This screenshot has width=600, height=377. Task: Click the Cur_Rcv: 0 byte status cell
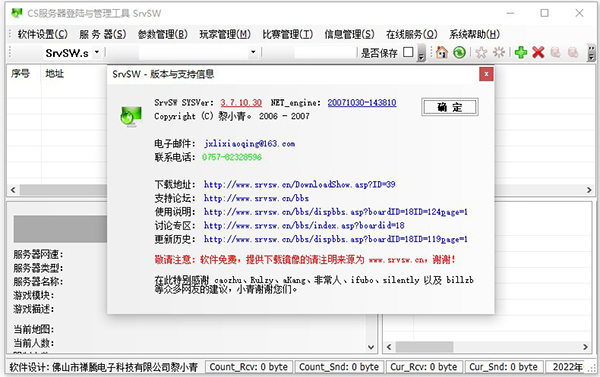point(424,367)
